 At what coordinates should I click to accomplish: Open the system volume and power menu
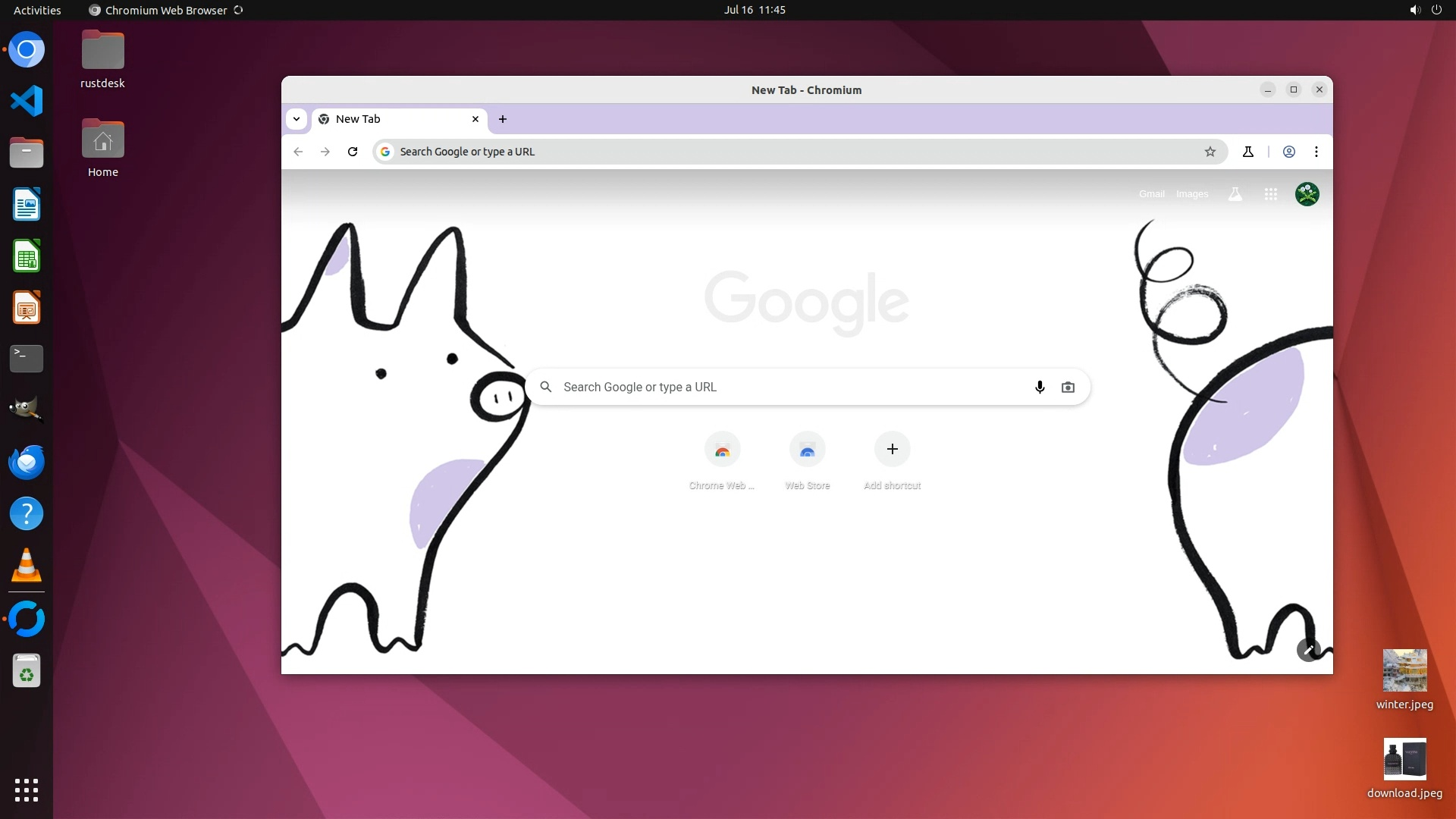tap(1425, 10)
